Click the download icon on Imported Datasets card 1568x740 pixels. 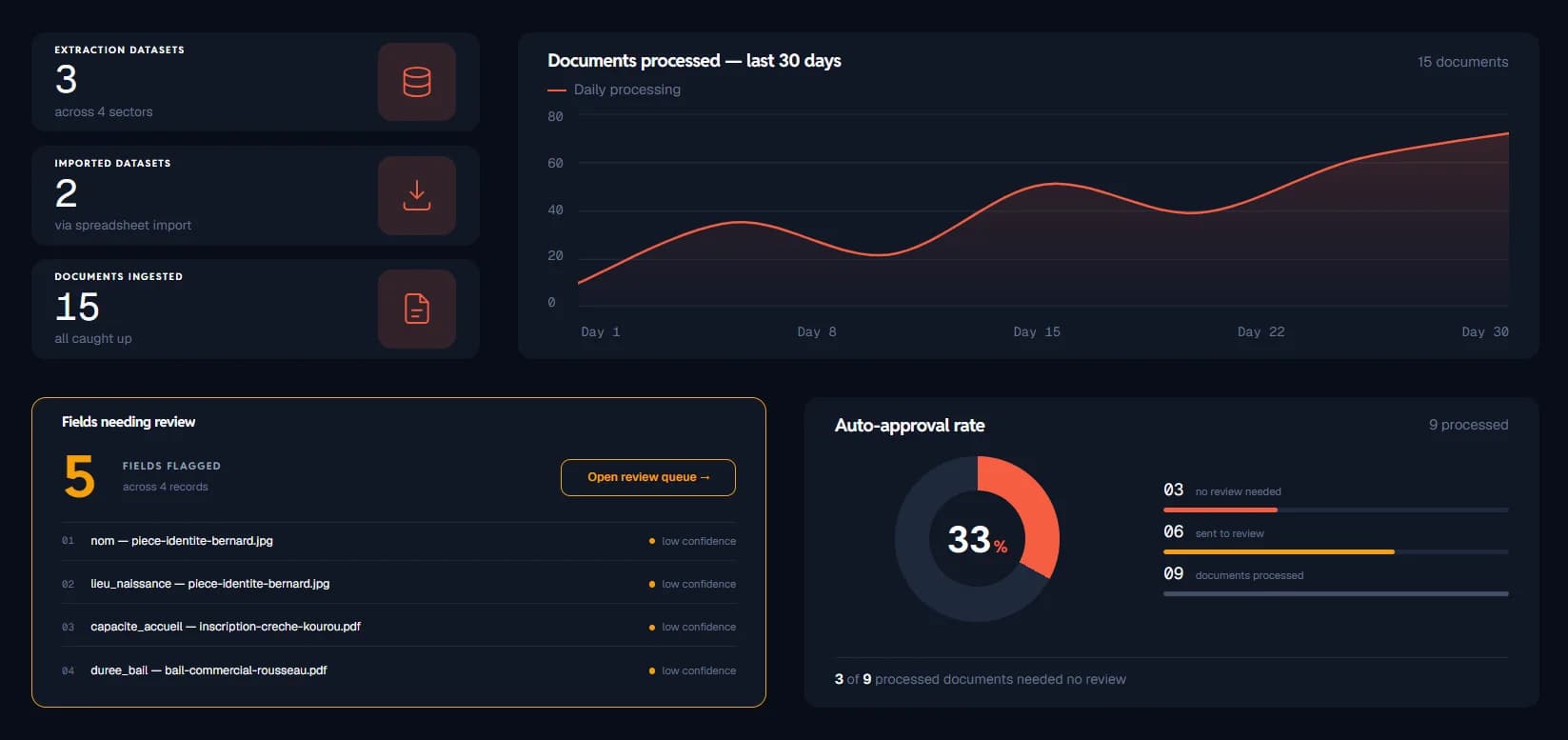point(417,195)
